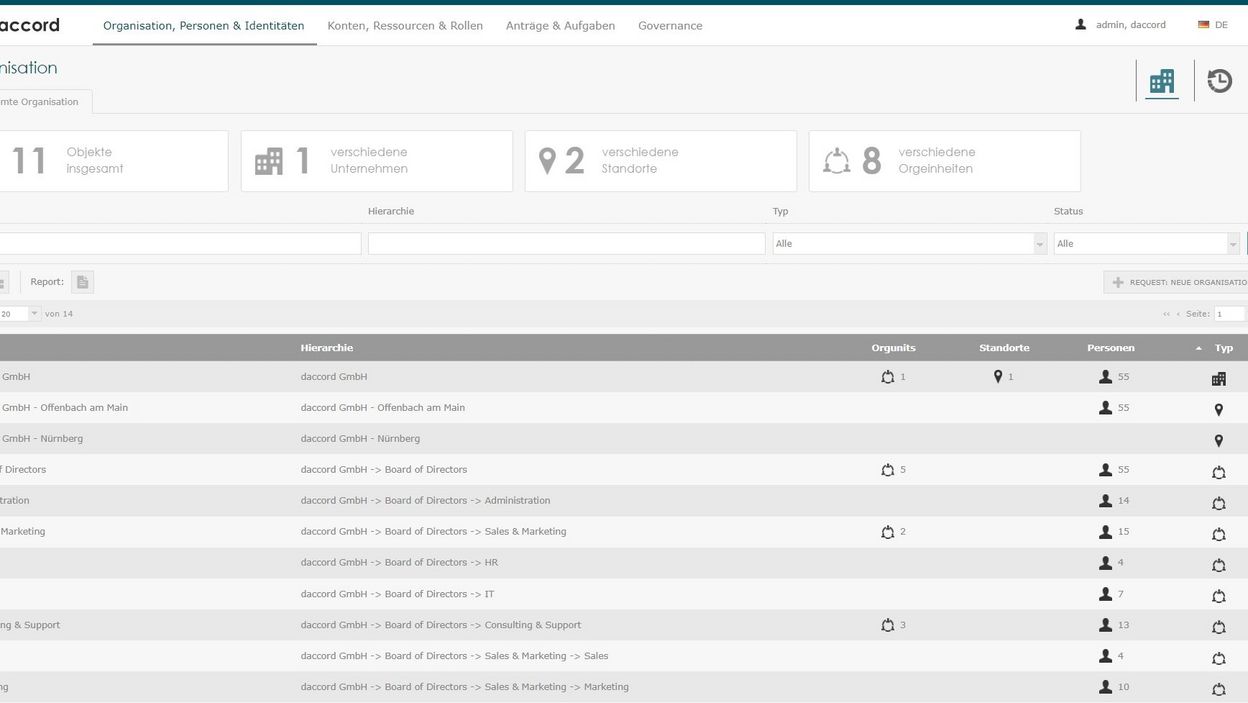This screenshot has height=703, width=1248.
Task: Expand the page size dropdown
Action: (35, 314)
